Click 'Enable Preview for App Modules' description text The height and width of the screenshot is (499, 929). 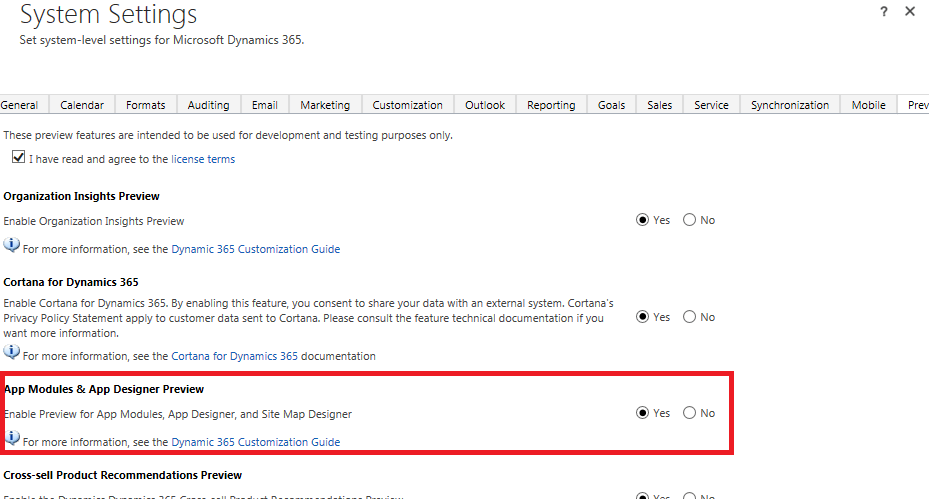coord(178,414)
